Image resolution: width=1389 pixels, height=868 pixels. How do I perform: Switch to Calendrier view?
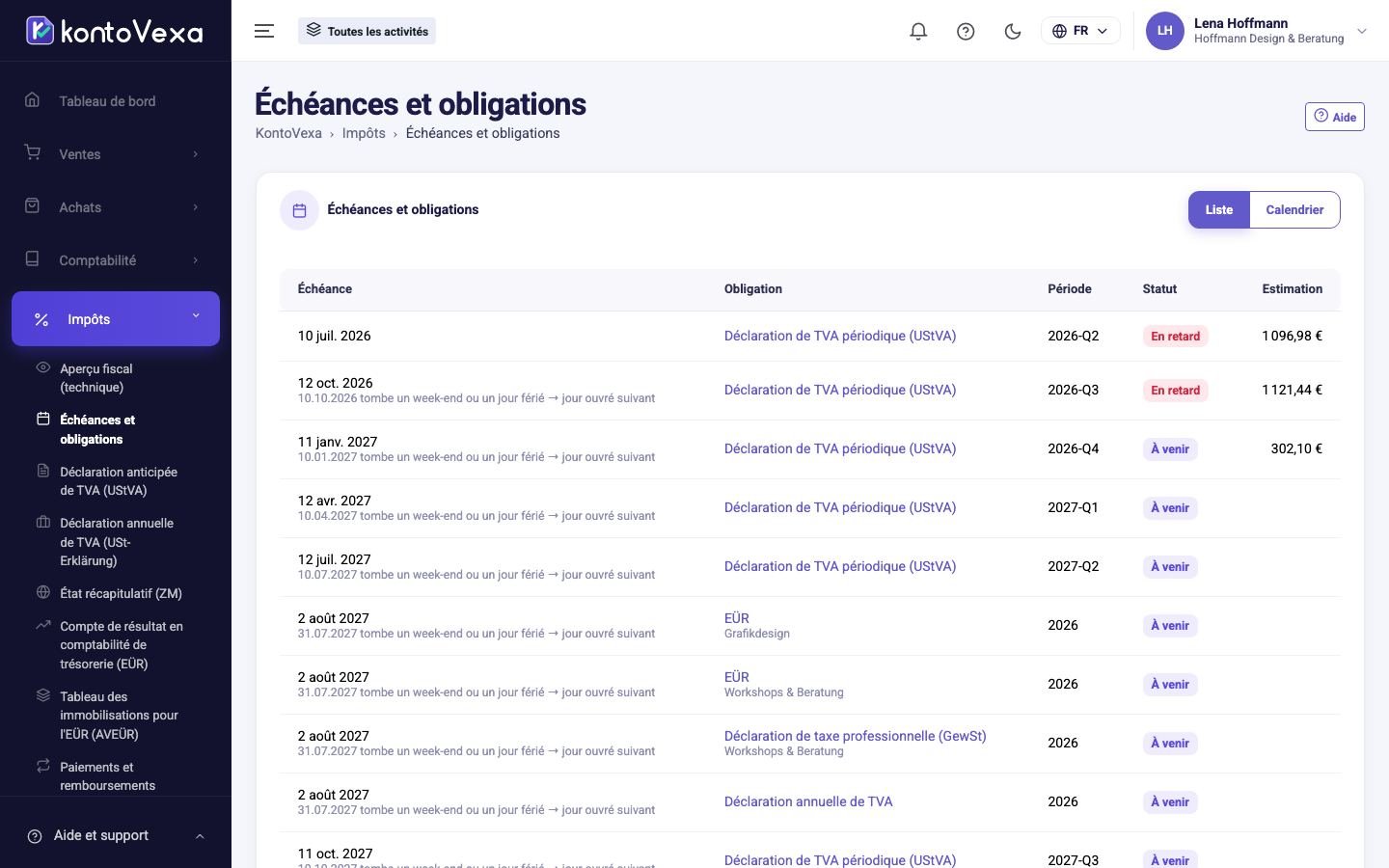(1294, 210)
